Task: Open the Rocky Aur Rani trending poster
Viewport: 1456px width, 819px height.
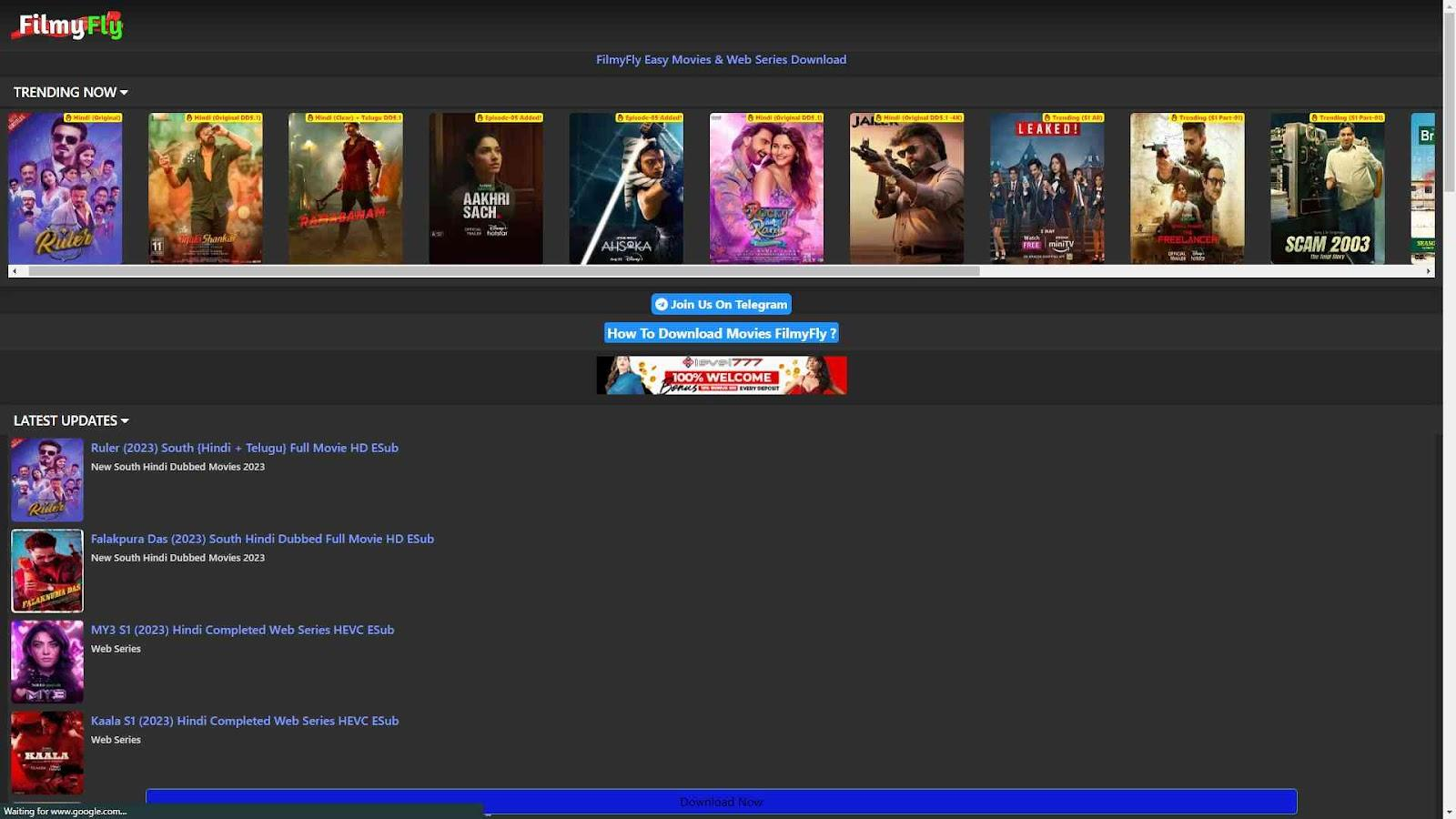Action: [x=766, y=188]
